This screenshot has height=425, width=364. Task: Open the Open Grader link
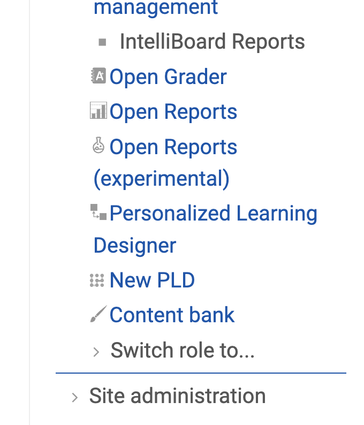pos(168,77)
